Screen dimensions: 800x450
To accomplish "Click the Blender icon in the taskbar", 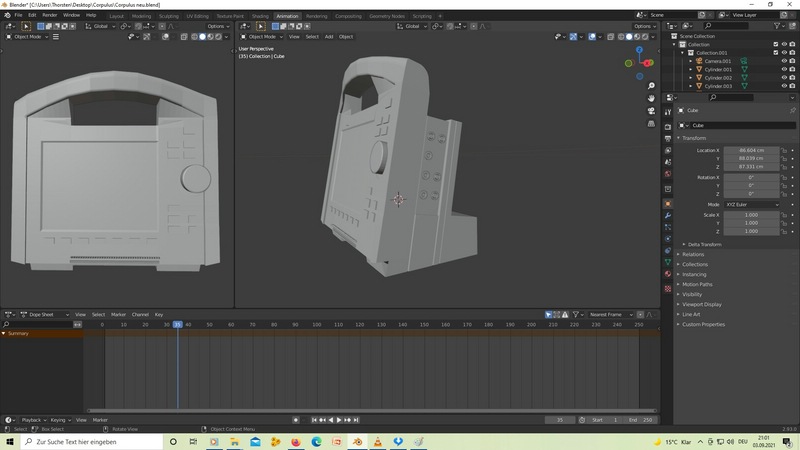I will coord(357,441).
